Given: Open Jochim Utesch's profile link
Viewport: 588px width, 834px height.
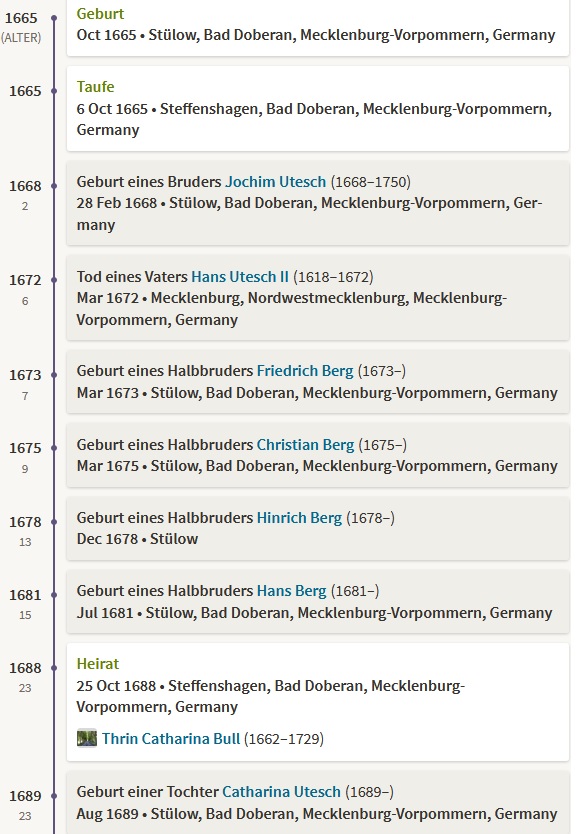Looking at the screenshot, I should coord(275,182).
